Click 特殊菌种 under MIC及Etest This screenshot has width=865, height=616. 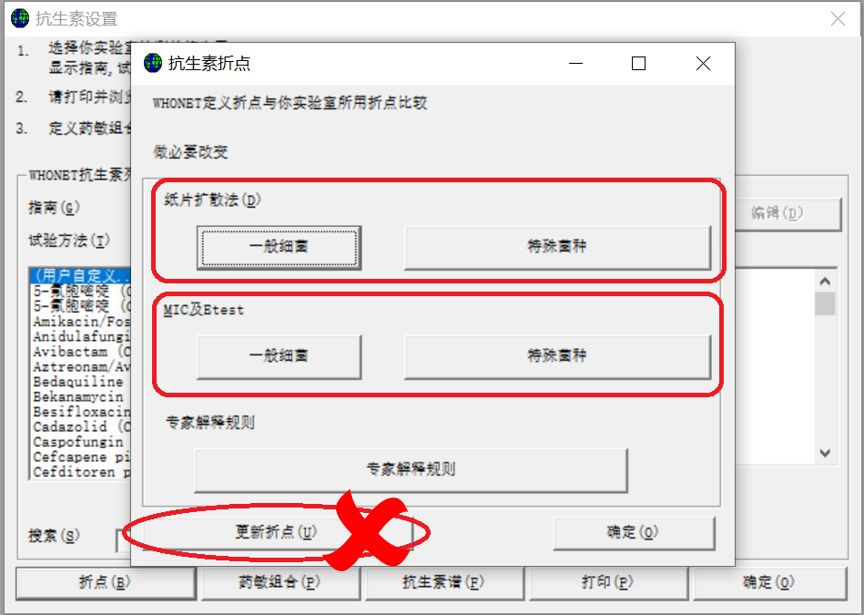coord(557,356)
